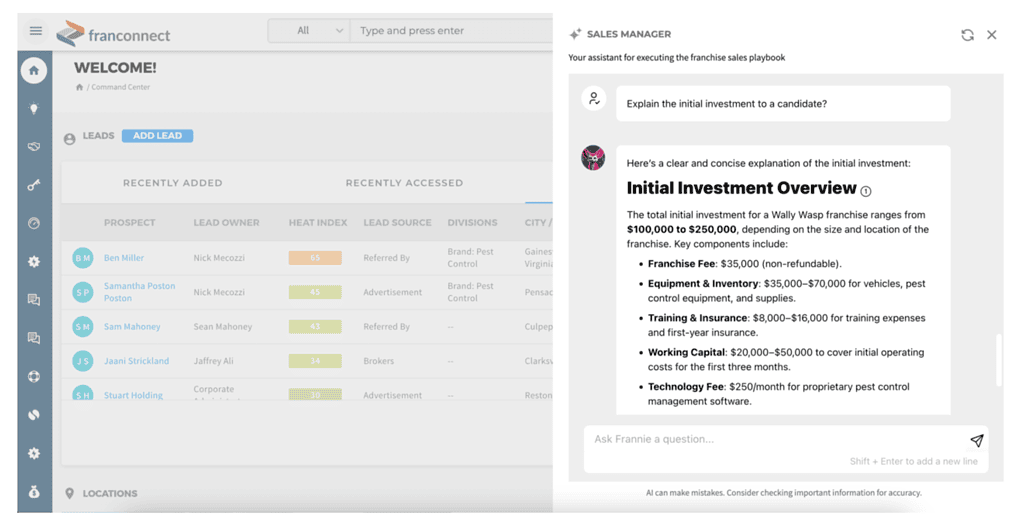Click the Prospect column header

click(x=130, y=222)
